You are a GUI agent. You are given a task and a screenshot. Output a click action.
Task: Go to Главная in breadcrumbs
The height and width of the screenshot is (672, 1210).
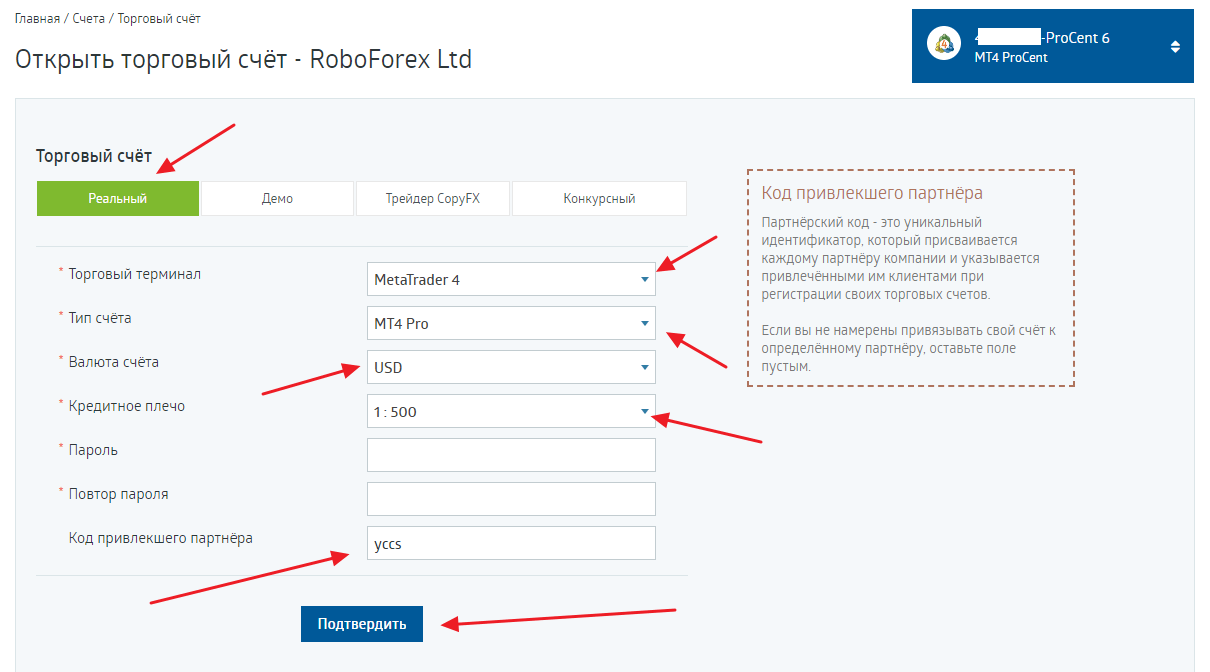click(x=36, y=19)
